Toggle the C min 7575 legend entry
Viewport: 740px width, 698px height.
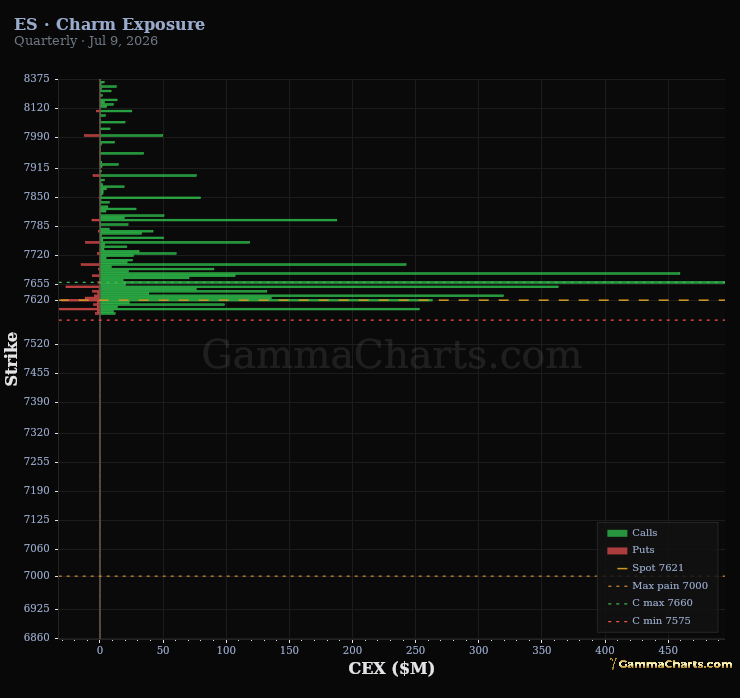click(649, 621)
